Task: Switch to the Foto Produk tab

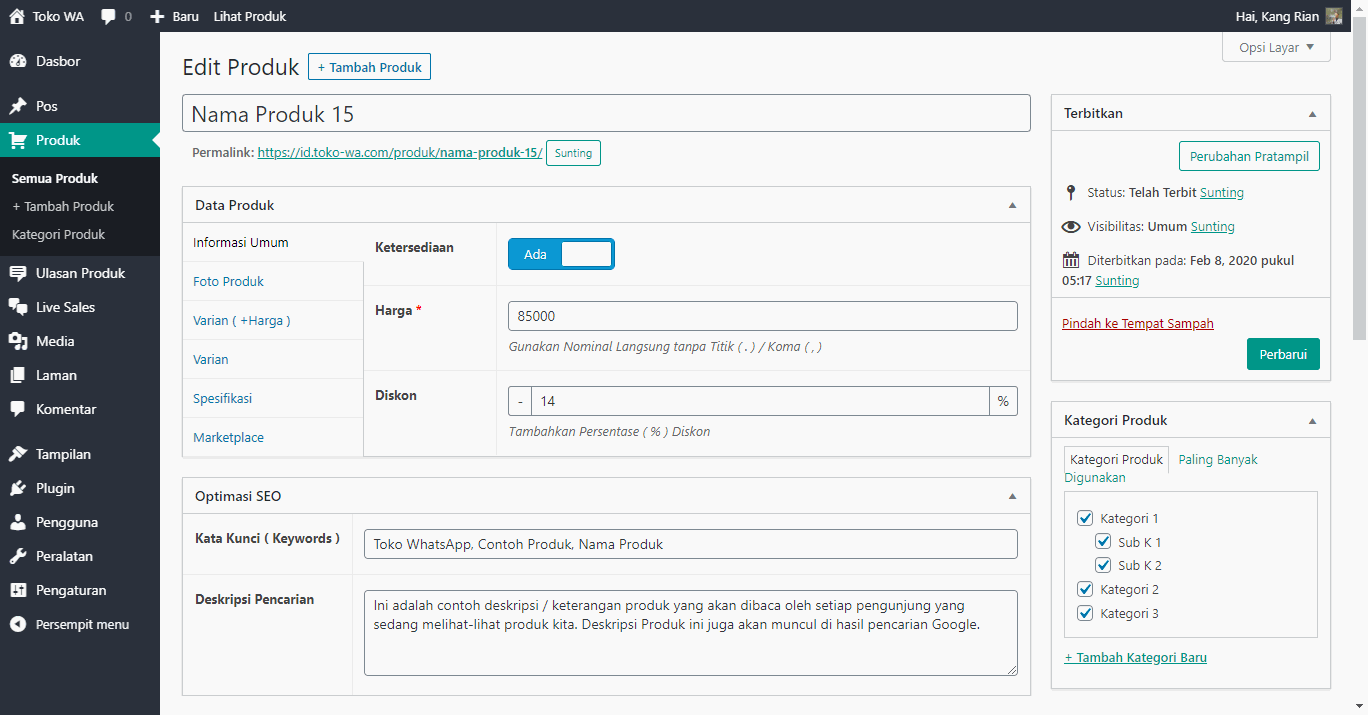Action: 229,281
